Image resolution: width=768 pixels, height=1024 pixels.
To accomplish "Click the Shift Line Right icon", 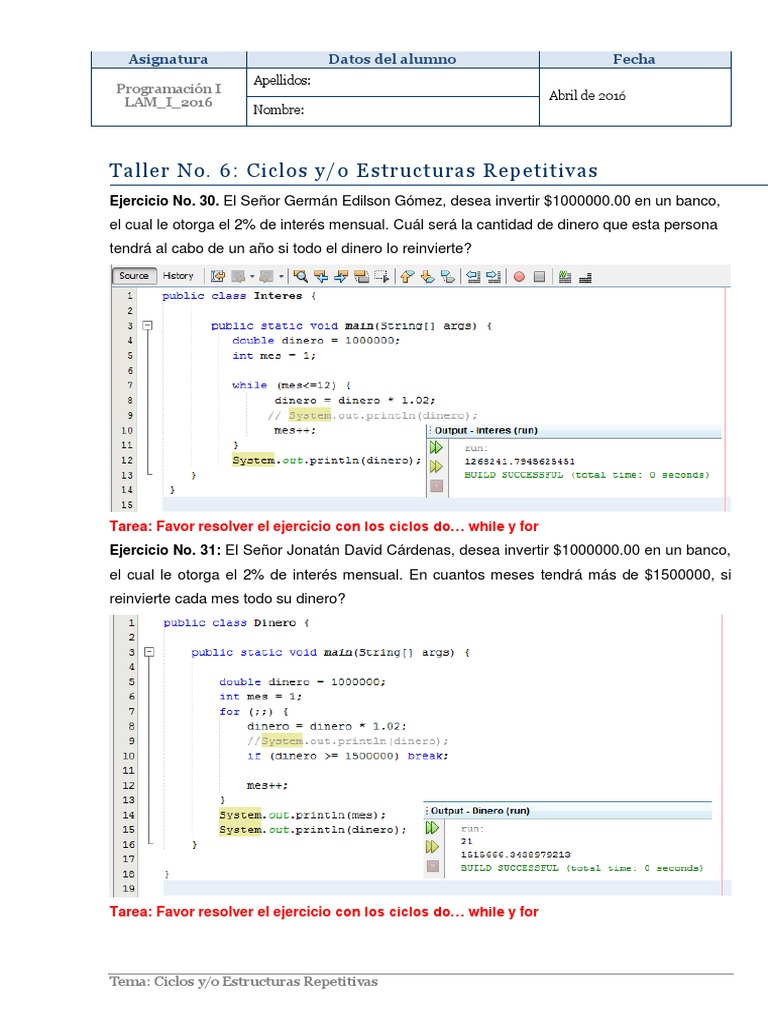I will 494,277.
